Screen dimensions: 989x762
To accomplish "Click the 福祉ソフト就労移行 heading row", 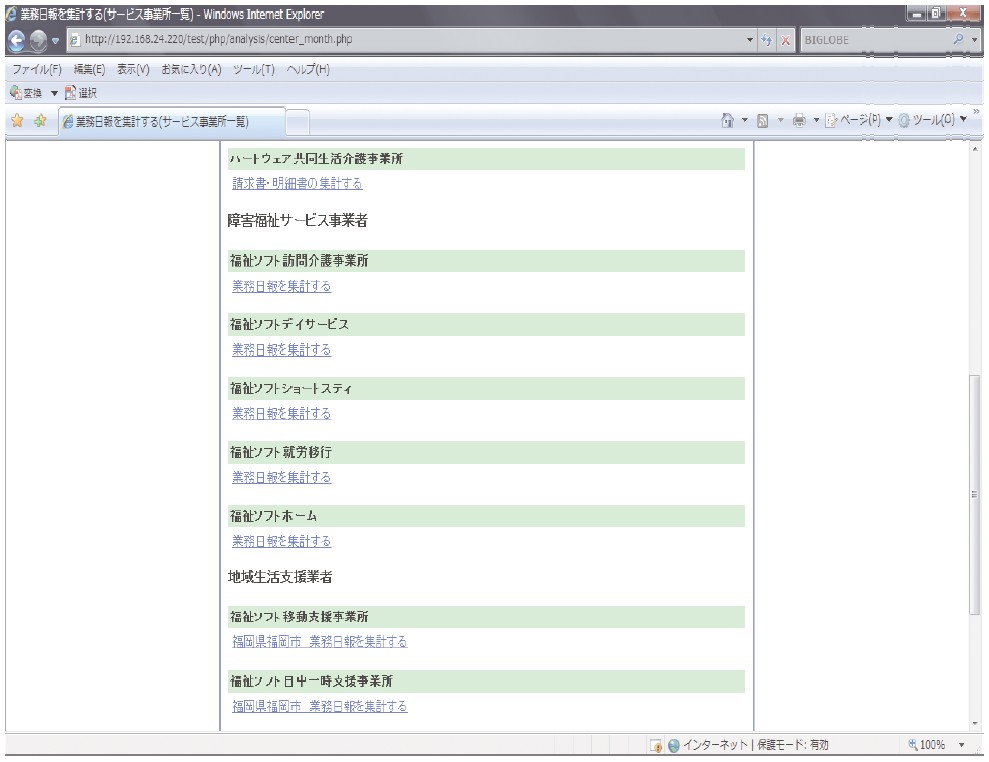I will click(486, 453).
